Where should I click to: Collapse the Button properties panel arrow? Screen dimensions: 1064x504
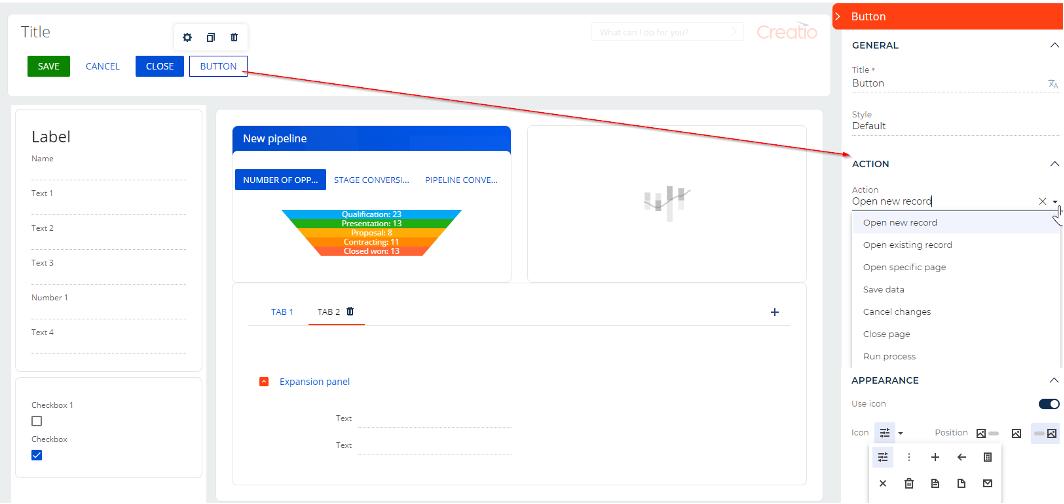(x=838, y=16)
